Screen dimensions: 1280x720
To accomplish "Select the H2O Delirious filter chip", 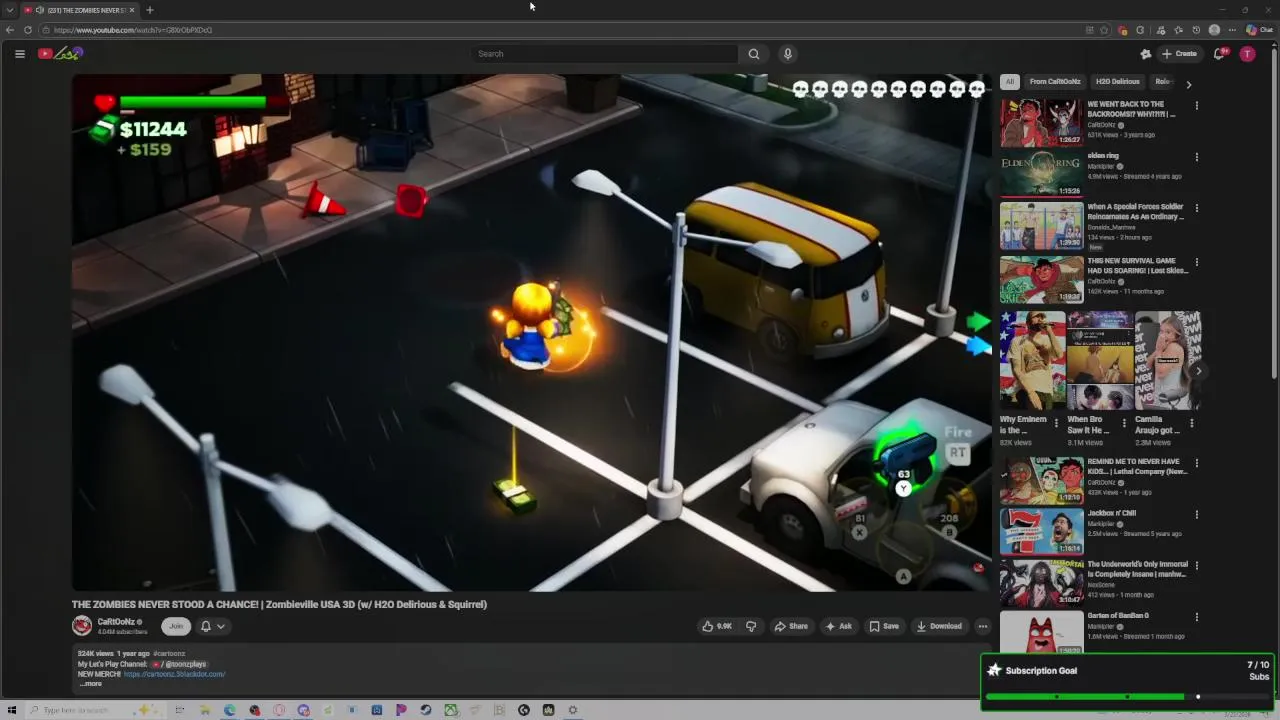I will coord(1117,82).
